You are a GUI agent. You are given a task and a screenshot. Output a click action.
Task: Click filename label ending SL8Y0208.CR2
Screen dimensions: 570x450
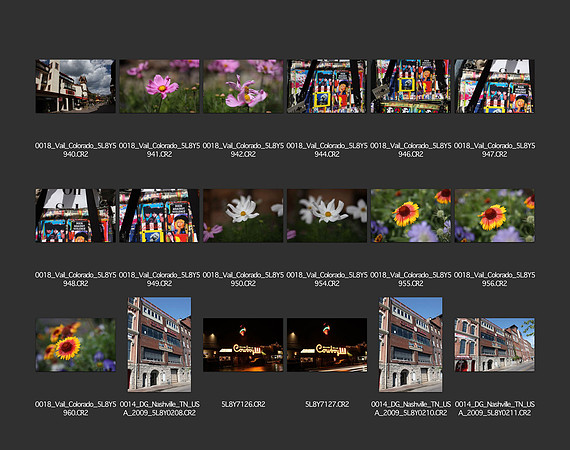159,409
